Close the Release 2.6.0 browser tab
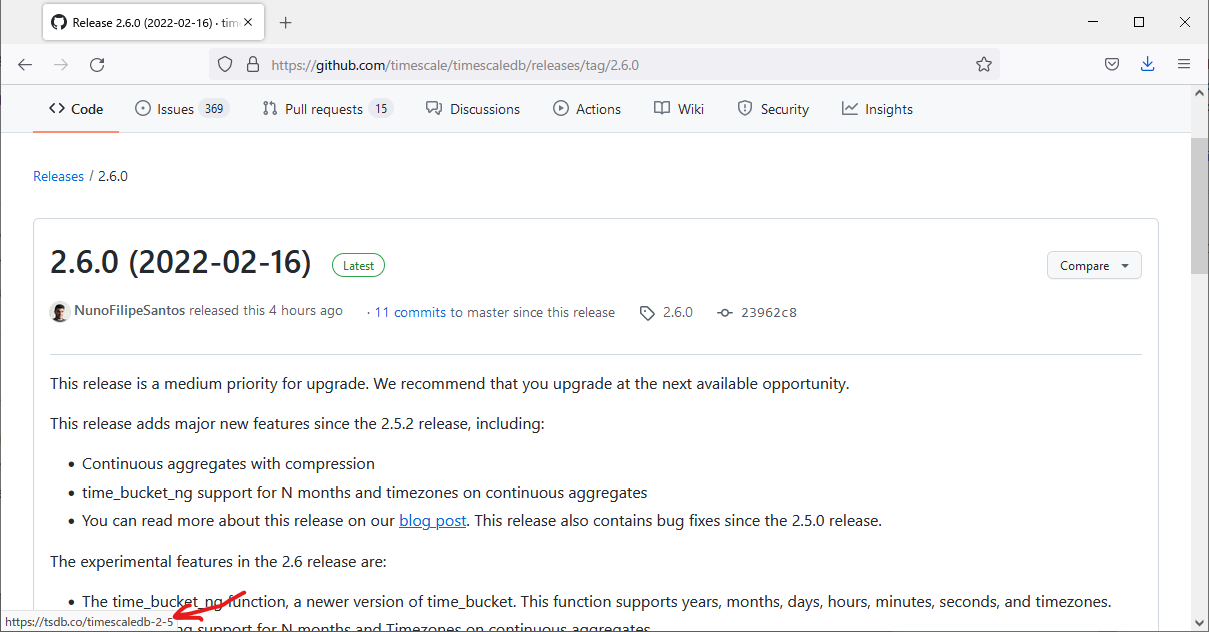The width and height of the screenshot is (1209, 632). pos(250,22)
